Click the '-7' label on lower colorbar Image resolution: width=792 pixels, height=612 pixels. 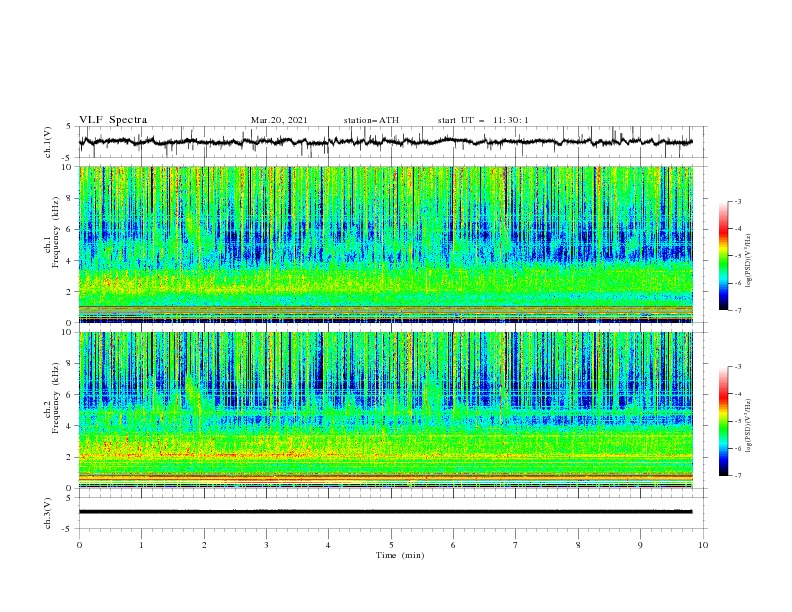[737, 476]
